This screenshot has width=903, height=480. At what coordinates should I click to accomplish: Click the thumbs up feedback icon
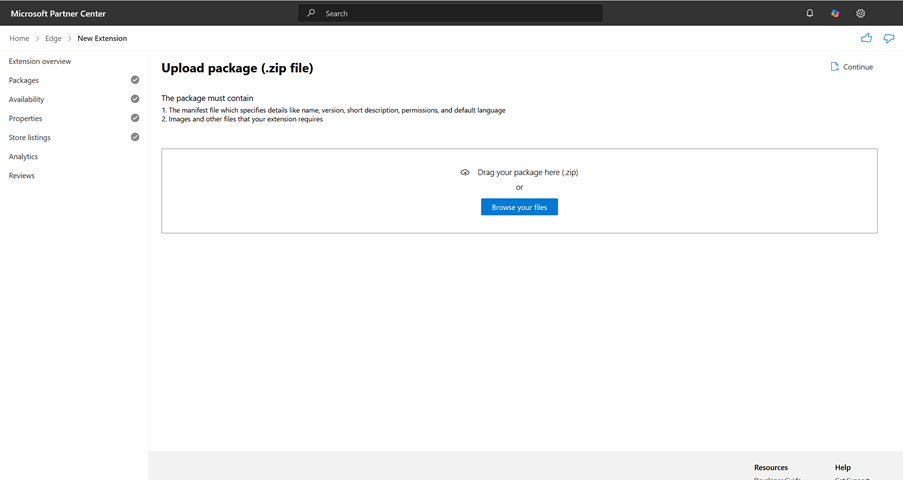pos(866,38)
